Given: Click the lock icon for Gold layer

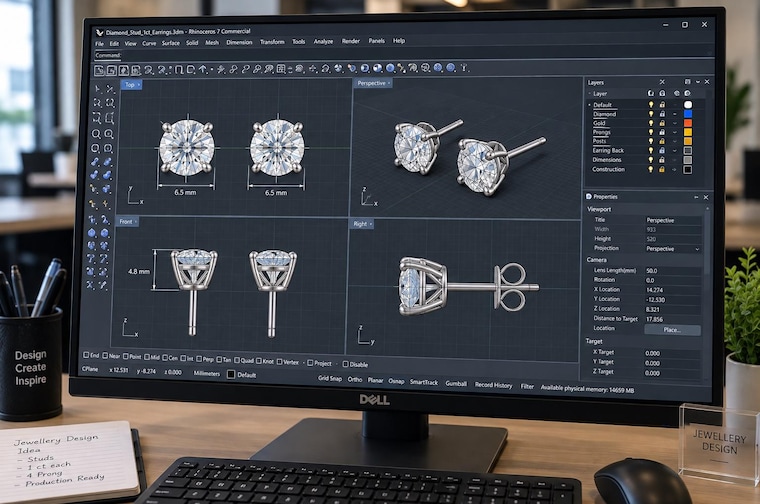Looking at the screenshot, I should (x=662, y=123).
